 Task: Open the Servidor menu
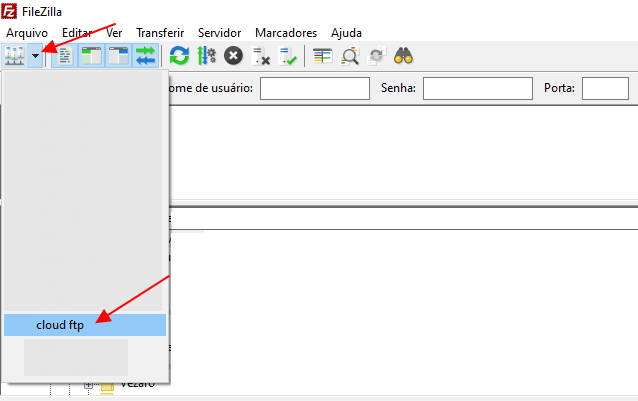[x=219, y=33]
